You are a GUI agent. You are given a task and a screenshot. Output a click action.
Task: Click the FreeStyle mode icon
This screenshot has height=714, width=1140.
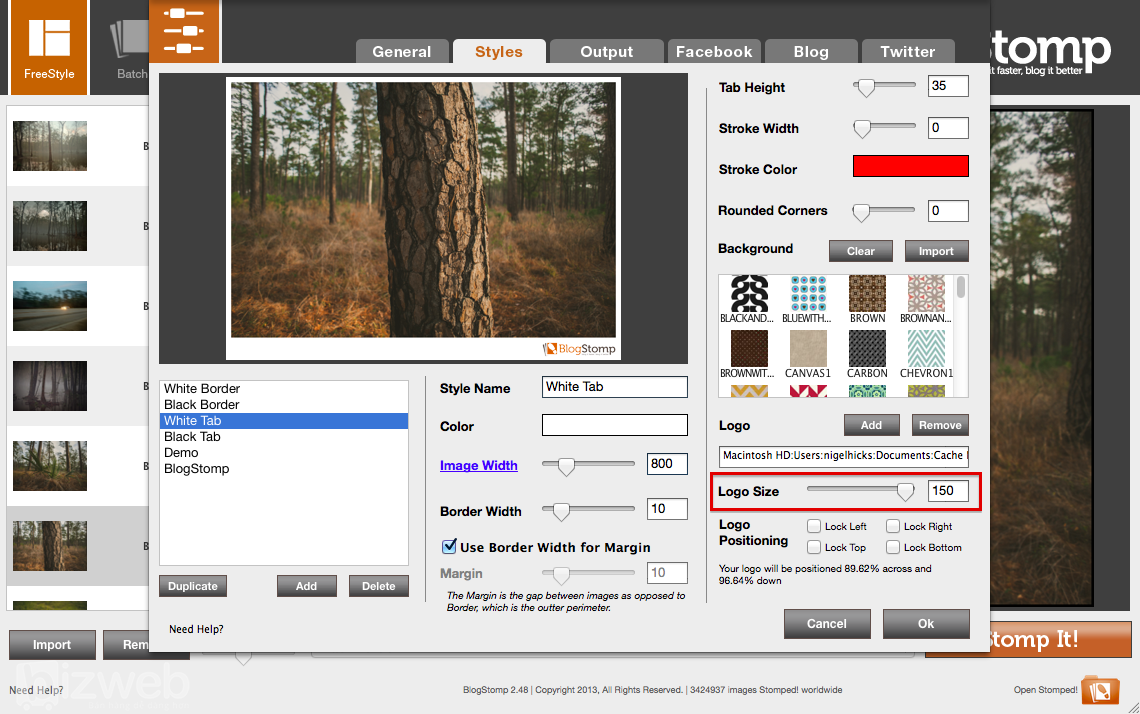coord(49,45)
